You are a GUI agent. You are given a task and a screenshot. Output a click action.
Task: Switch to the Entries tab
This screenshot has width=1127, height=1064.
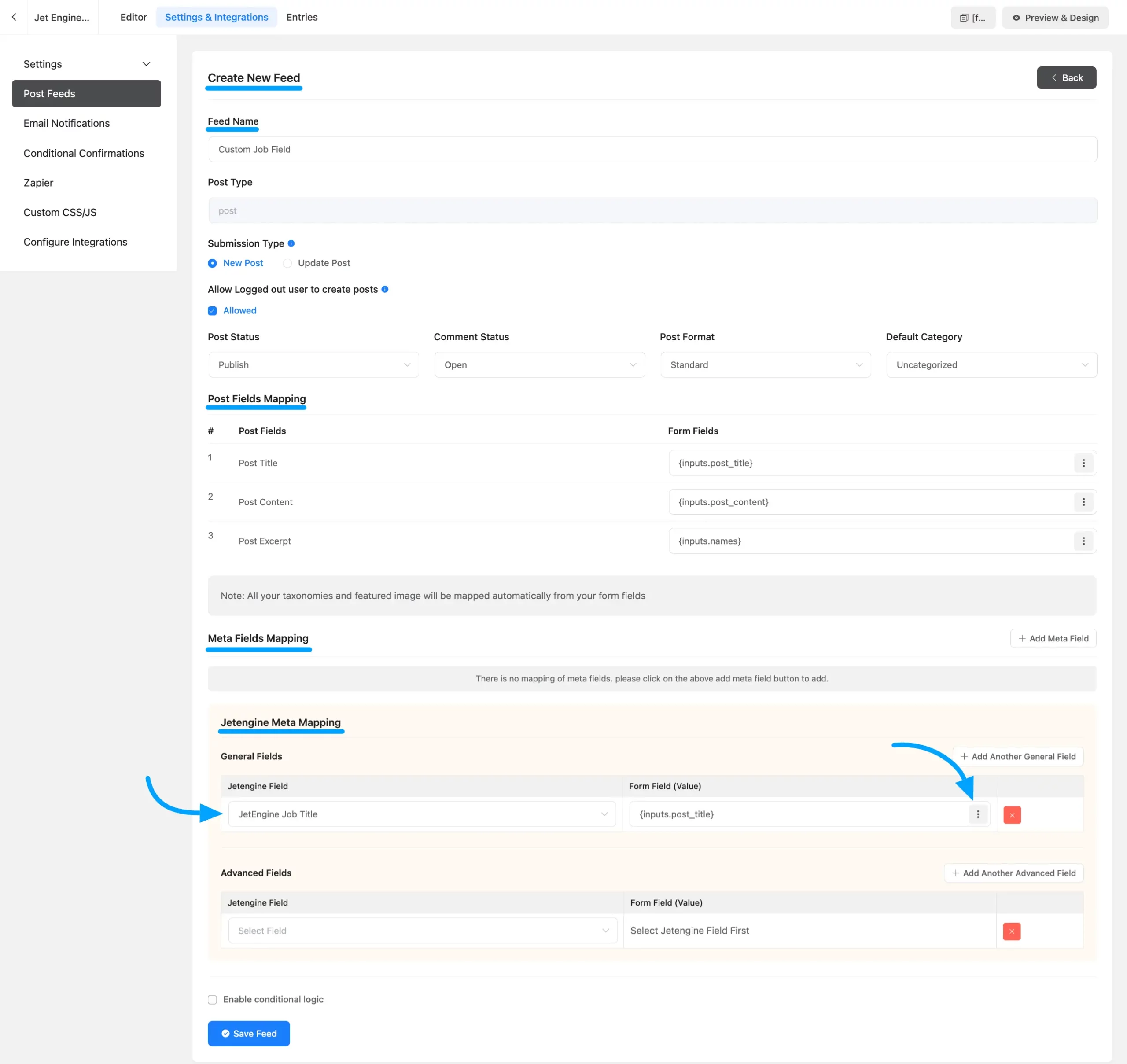302,17
